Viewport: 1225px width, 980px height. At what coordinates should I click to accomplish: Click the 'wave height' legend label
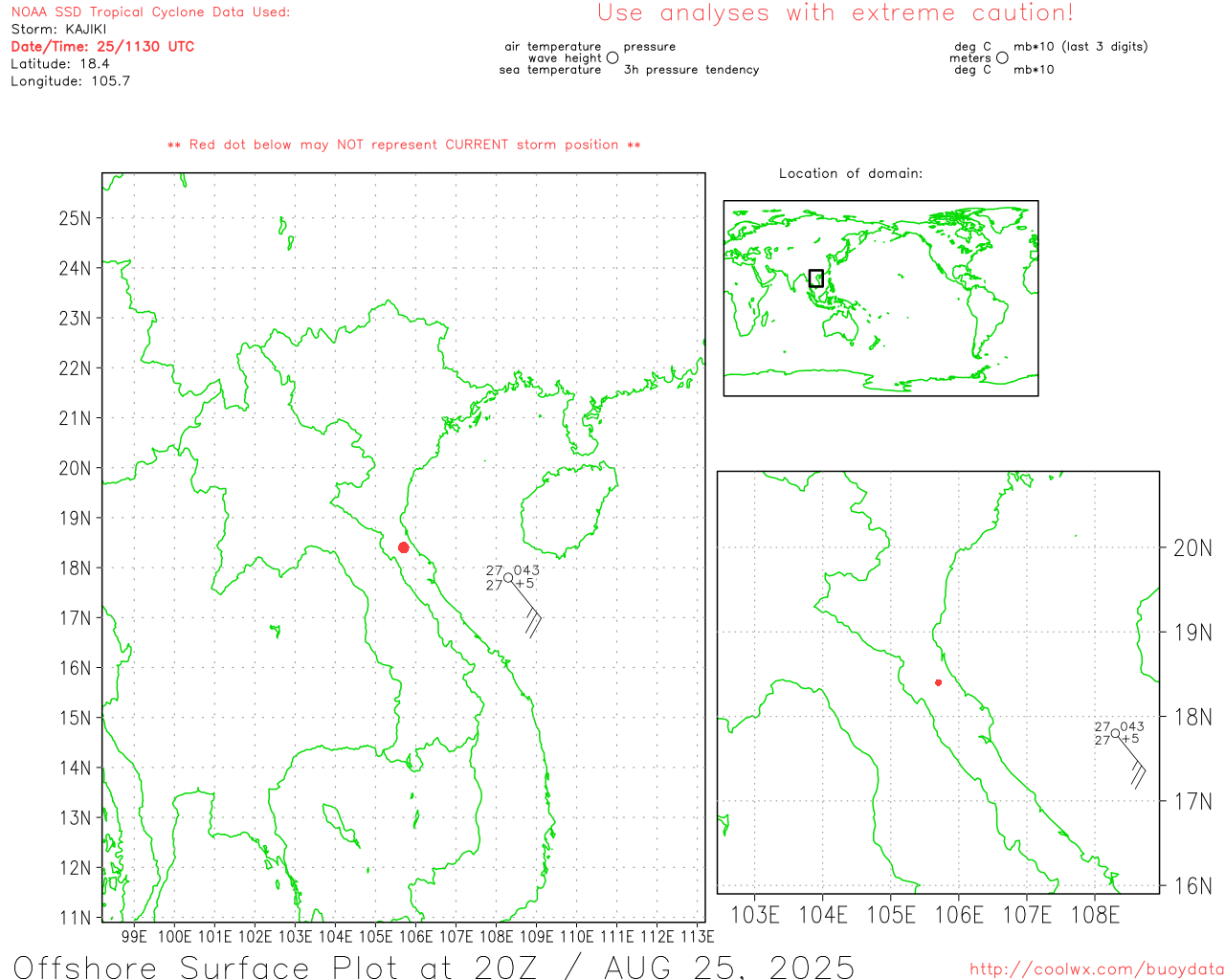click(565, 57)
